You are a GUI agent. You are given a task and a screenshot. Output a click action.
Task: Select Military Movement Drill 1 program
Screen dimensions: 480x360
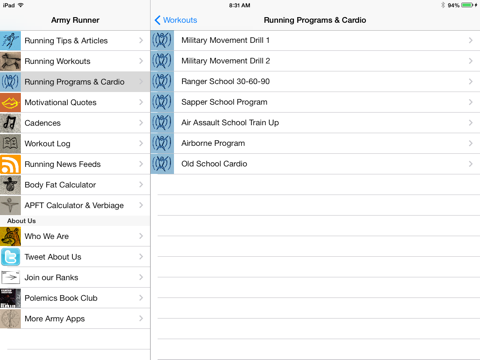[315, 40]
